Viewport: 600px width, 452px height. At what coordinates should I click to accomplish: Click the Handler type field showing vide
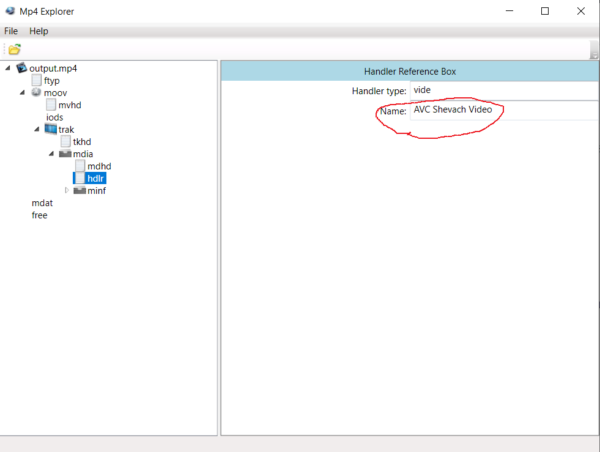504,90
